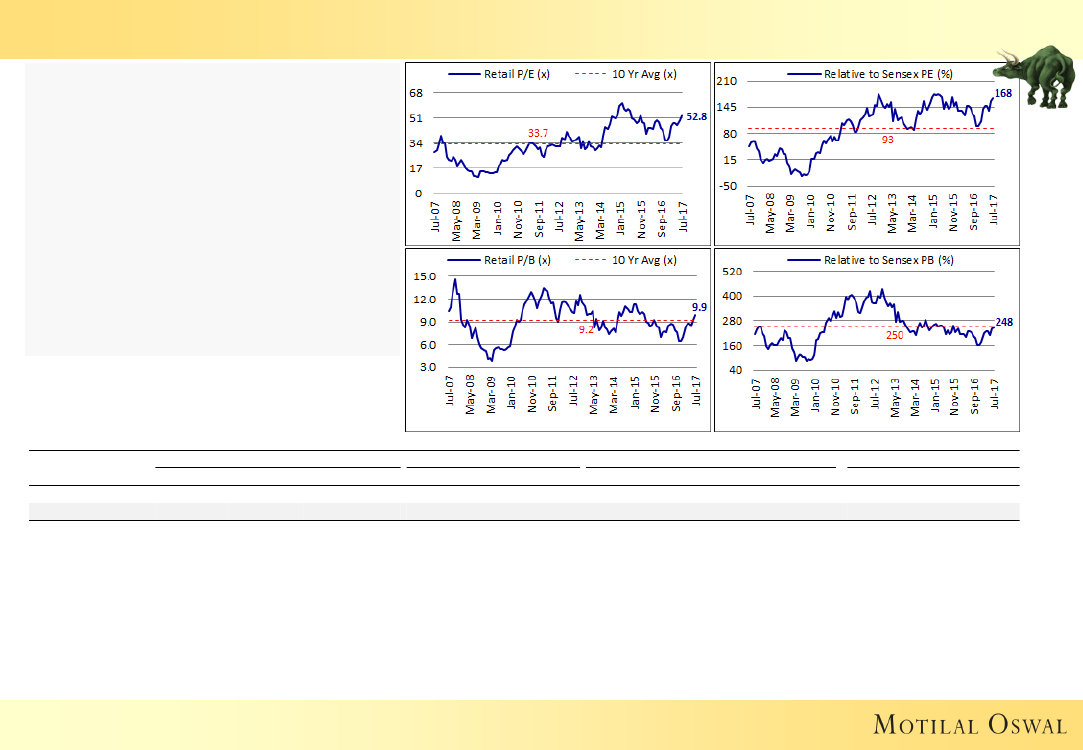1083x750 pixels.
Task: Select the 9.9 data label
Action: tap(699, 306)
